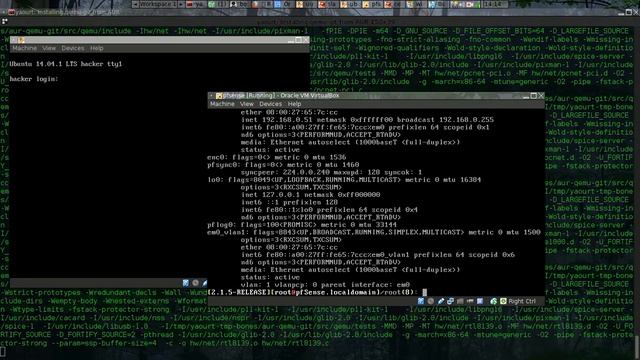Click 'Ubuntu 14.04.1 LTS hacker tty1' text
This screenshot has height=360, width=640.
click(66, 64)
